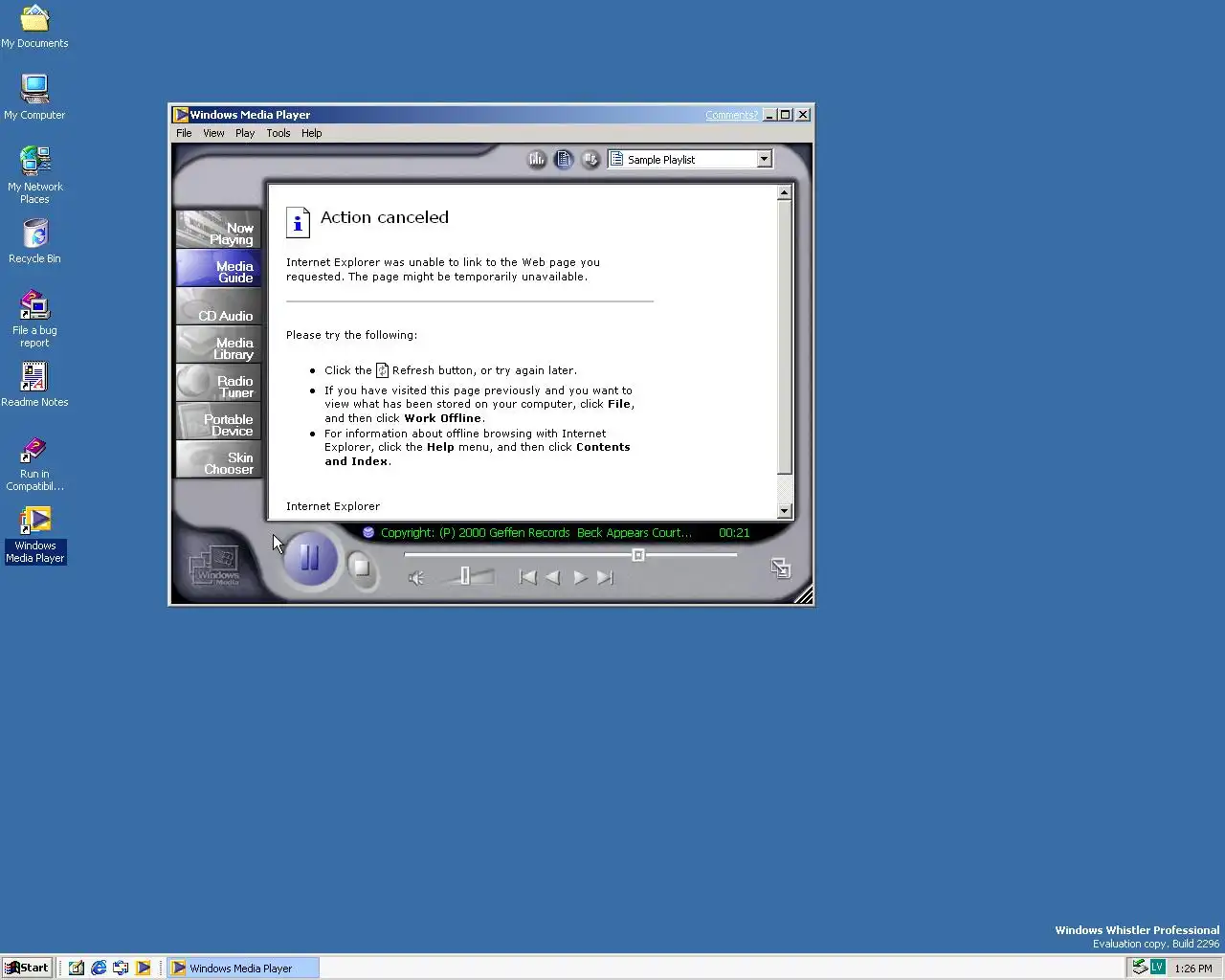This screenshot has height=980, width=1225.
Task: Skip to the next track
Action: point(605,577)
